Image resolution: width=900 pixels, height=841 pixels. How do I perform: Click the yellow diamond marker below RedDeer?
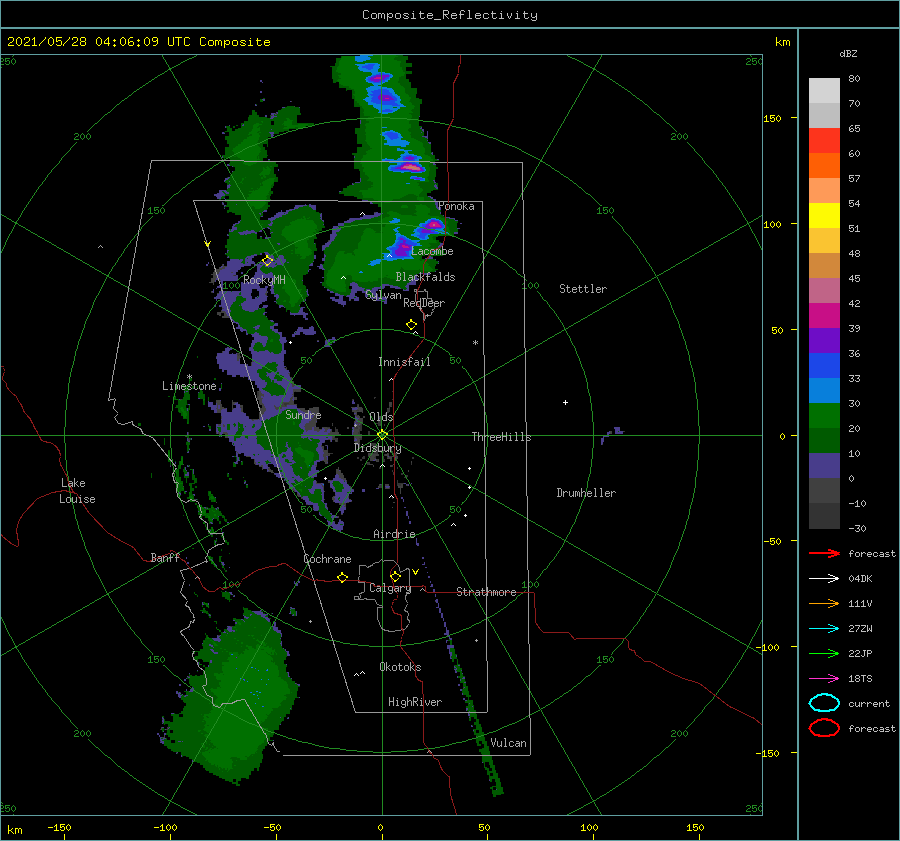pos(412,325)
